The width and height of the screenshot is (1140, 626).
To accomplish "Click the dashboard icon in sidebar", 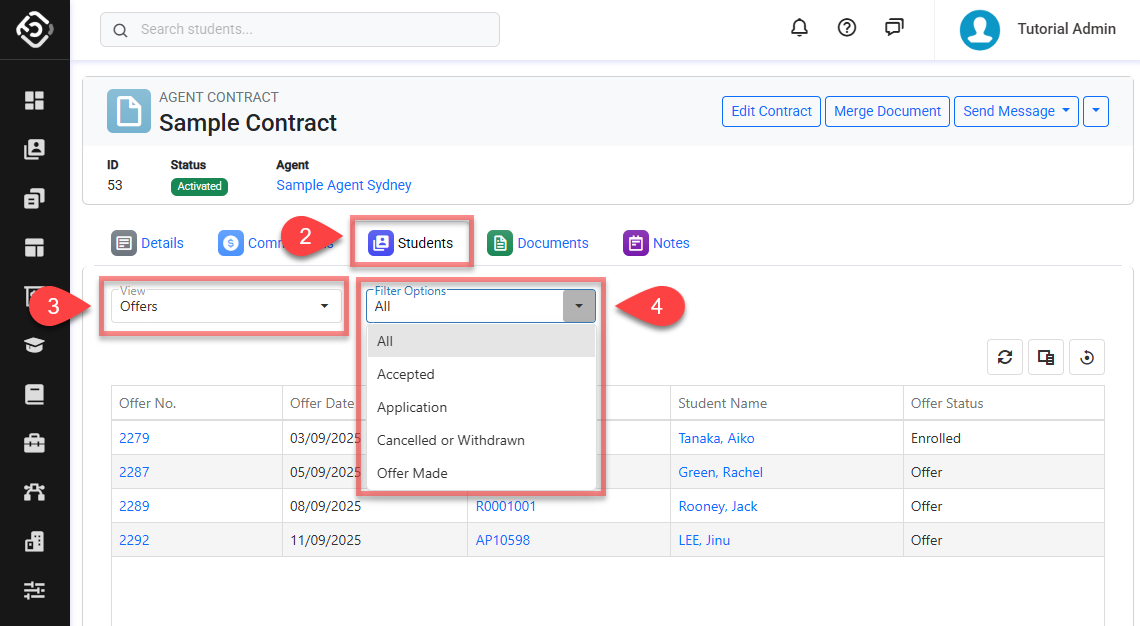I will pyautogui.click(x=35, y=100).
